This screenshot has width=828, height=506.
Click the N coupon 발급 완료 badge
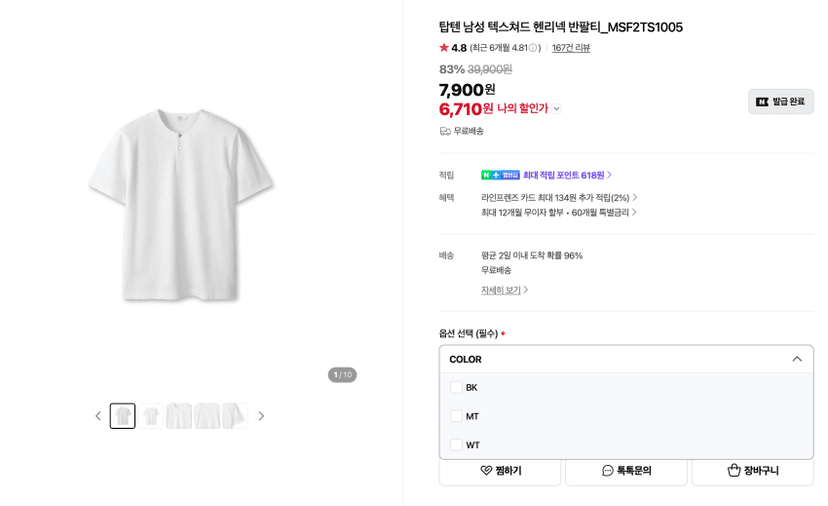(780, 101)
